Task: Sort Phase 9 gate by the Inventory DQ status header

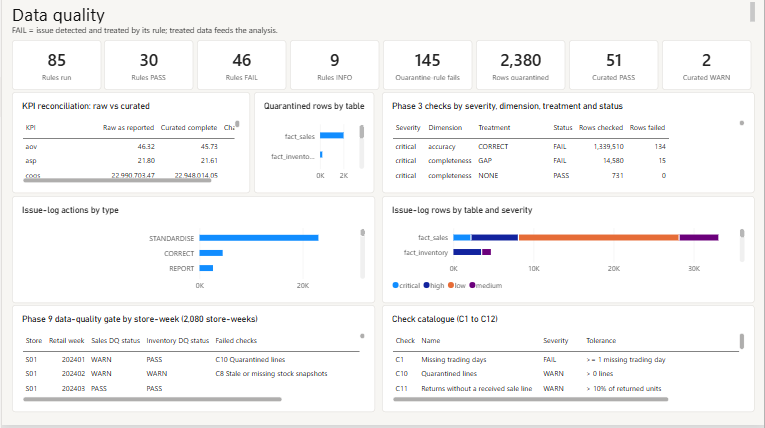Action: (x=178, y=341)
